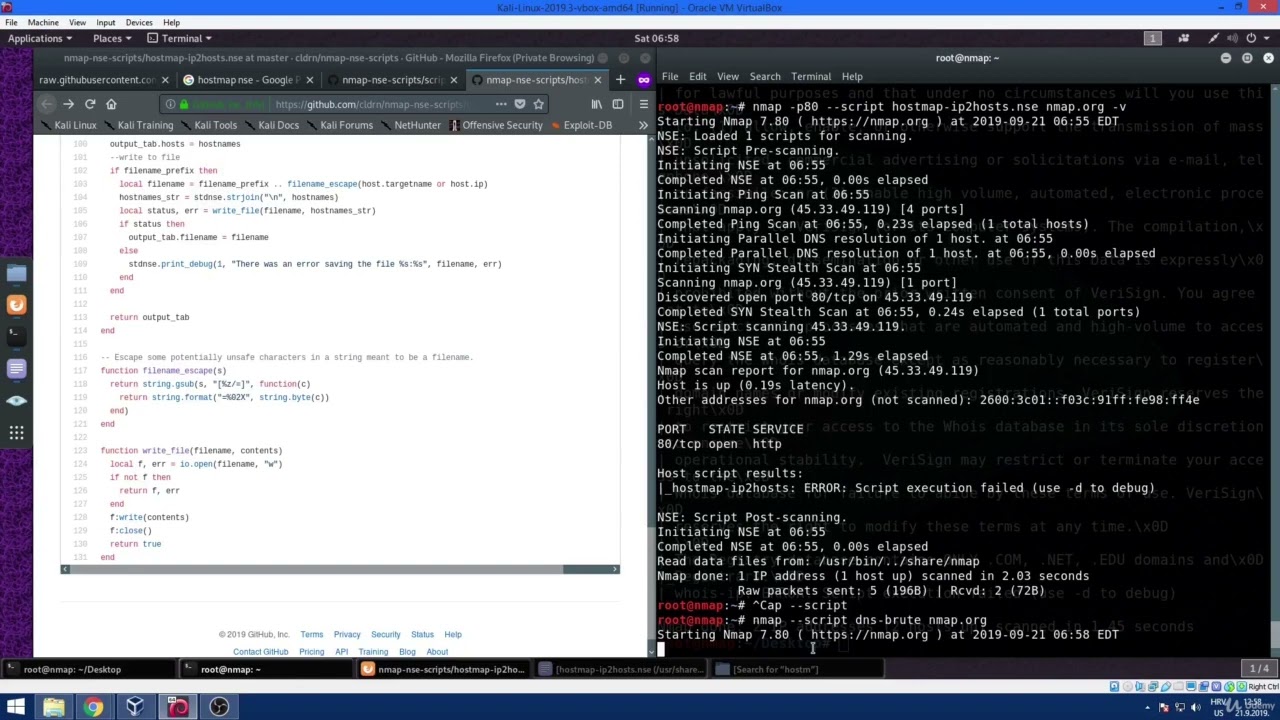Open the VirtualBox Devices menu
1280x720 pixels.
click(x=139, y=22)
